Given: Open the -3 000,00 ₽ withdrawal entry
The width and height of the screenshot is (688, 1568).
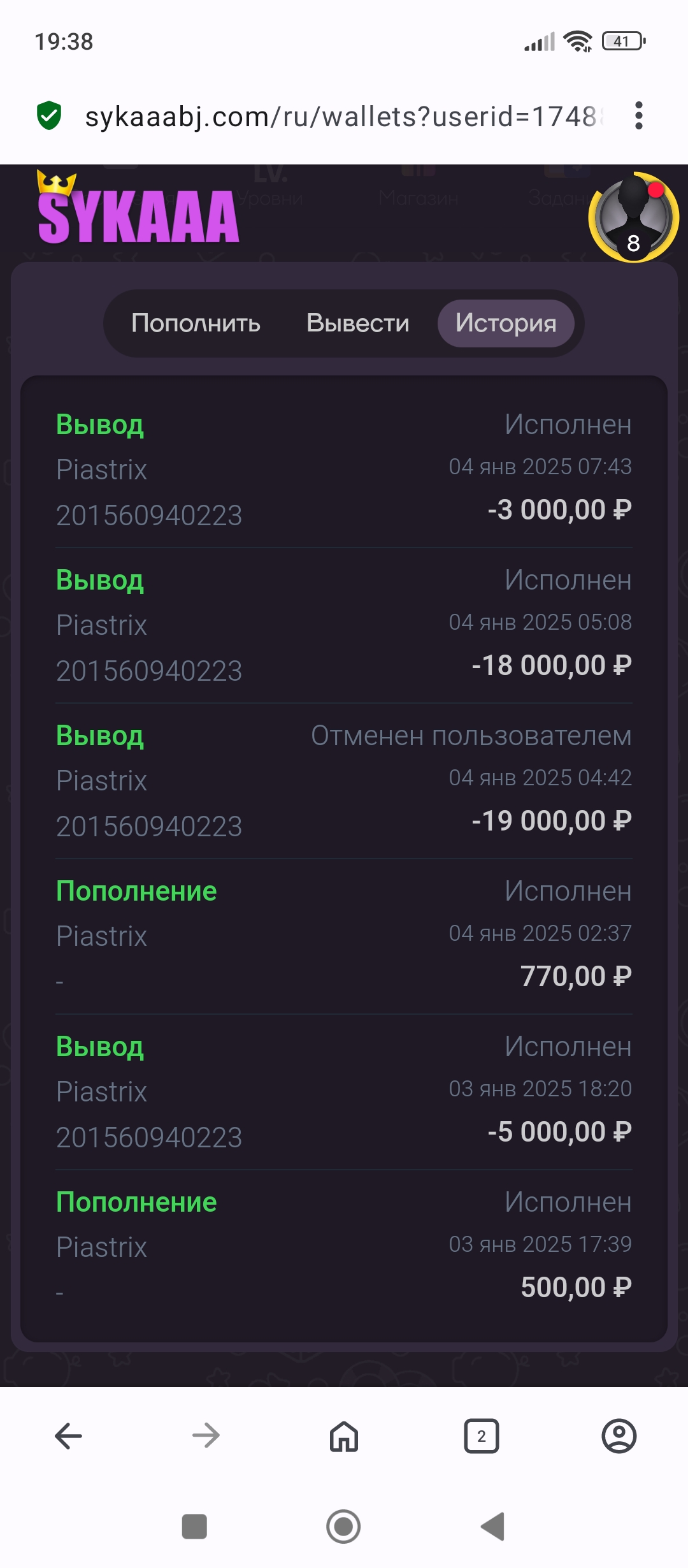Looking at the screenshot, I should pyautogui.click(x=344, y=470).
